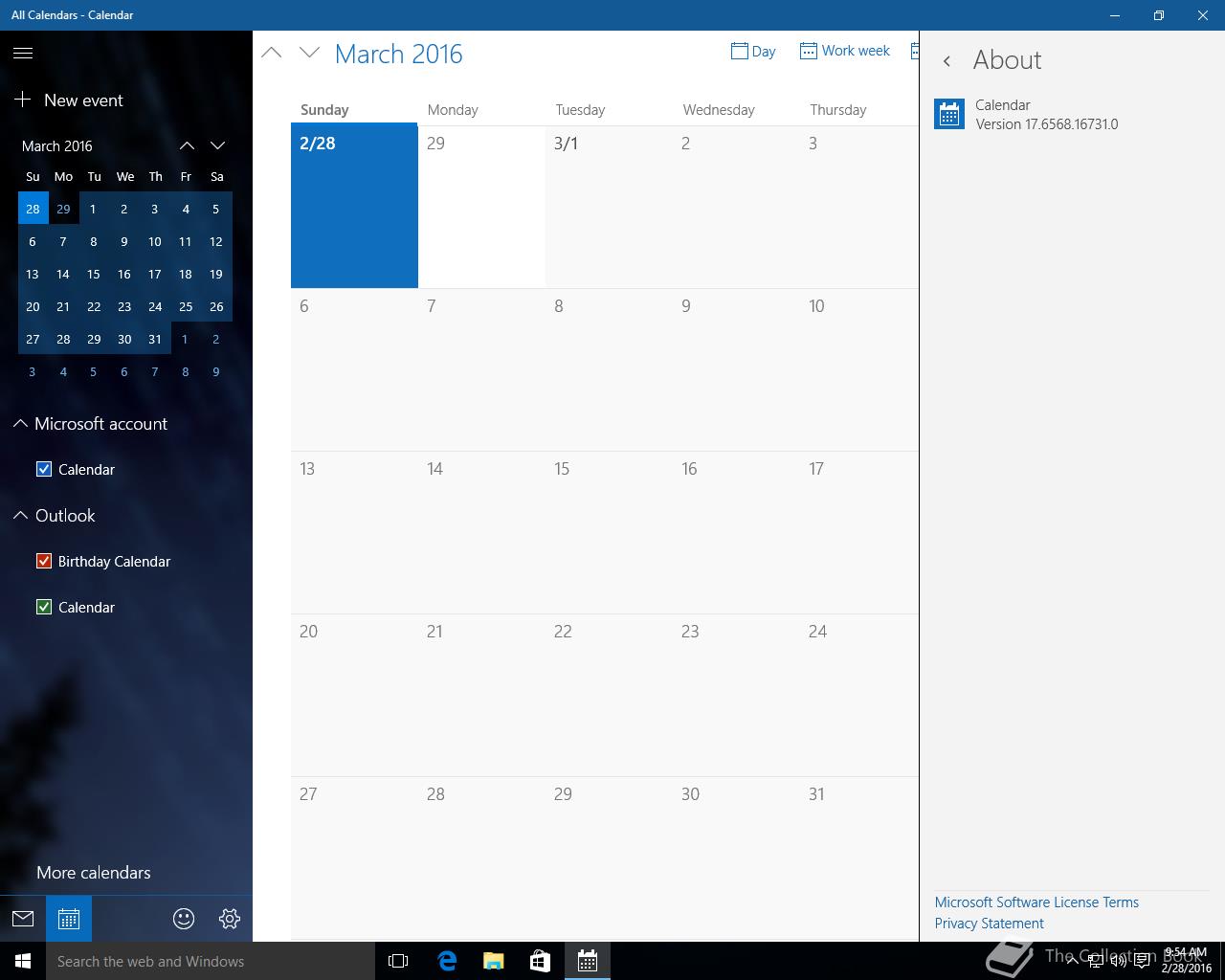Launch Microsoft Edge from taskbar

coord(447,961)
